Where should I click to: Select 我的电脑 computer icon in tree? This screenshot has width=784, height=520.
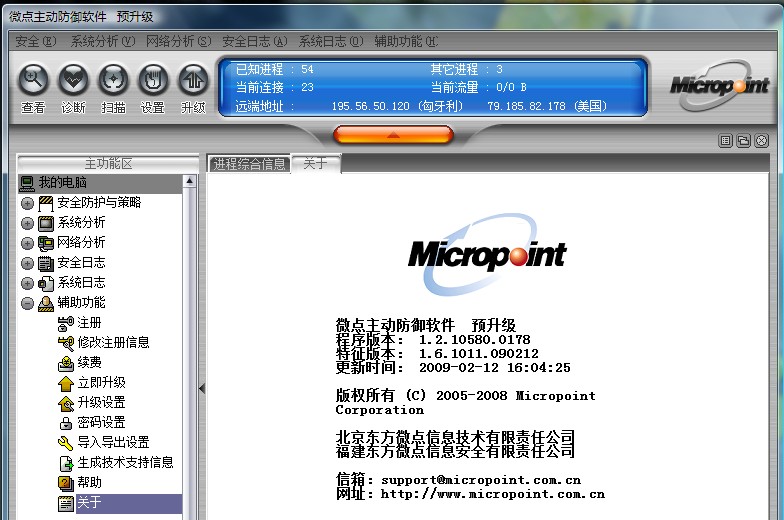pos(27,184)
